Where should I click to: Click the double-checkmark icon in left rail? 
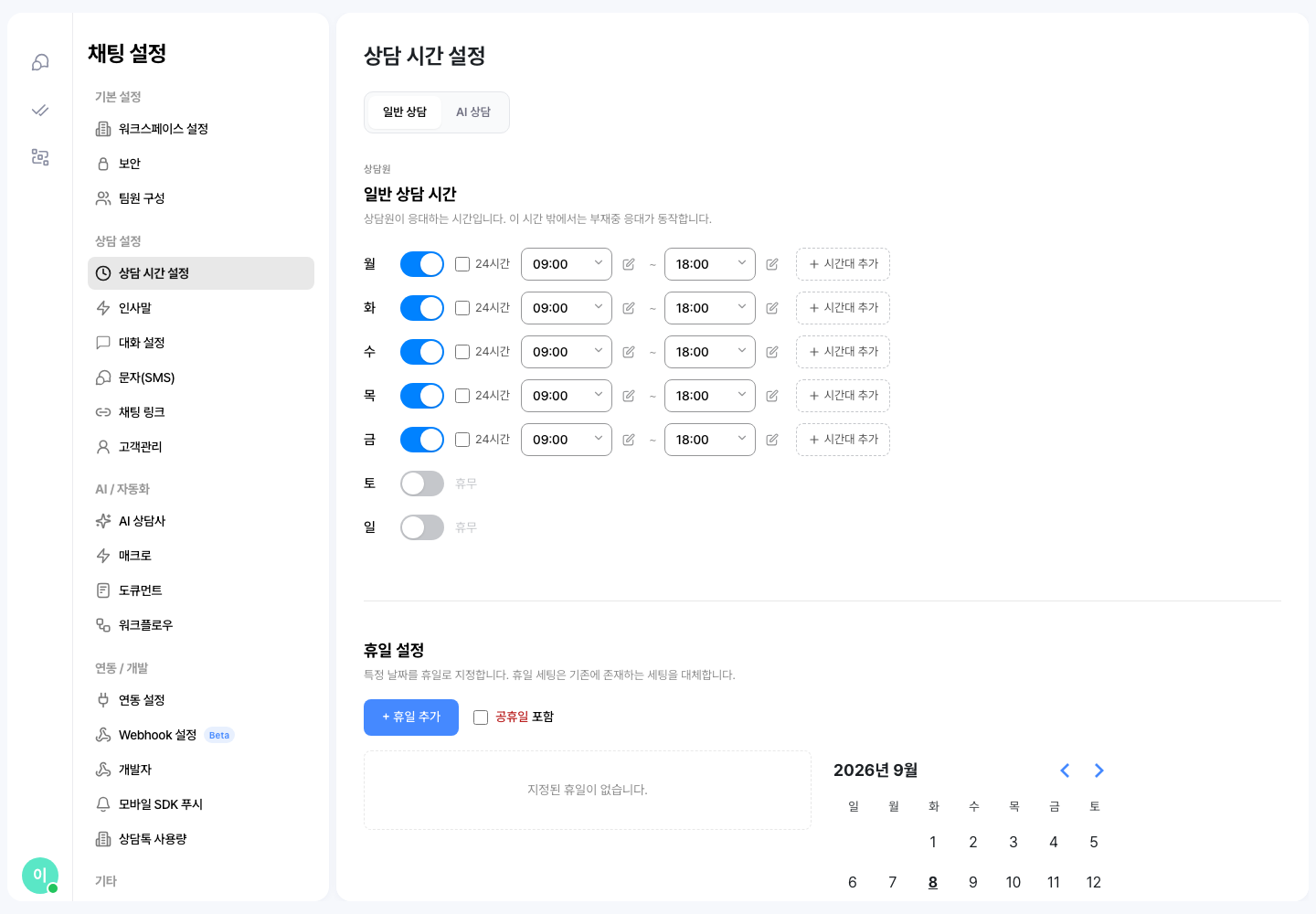[40, 110]
